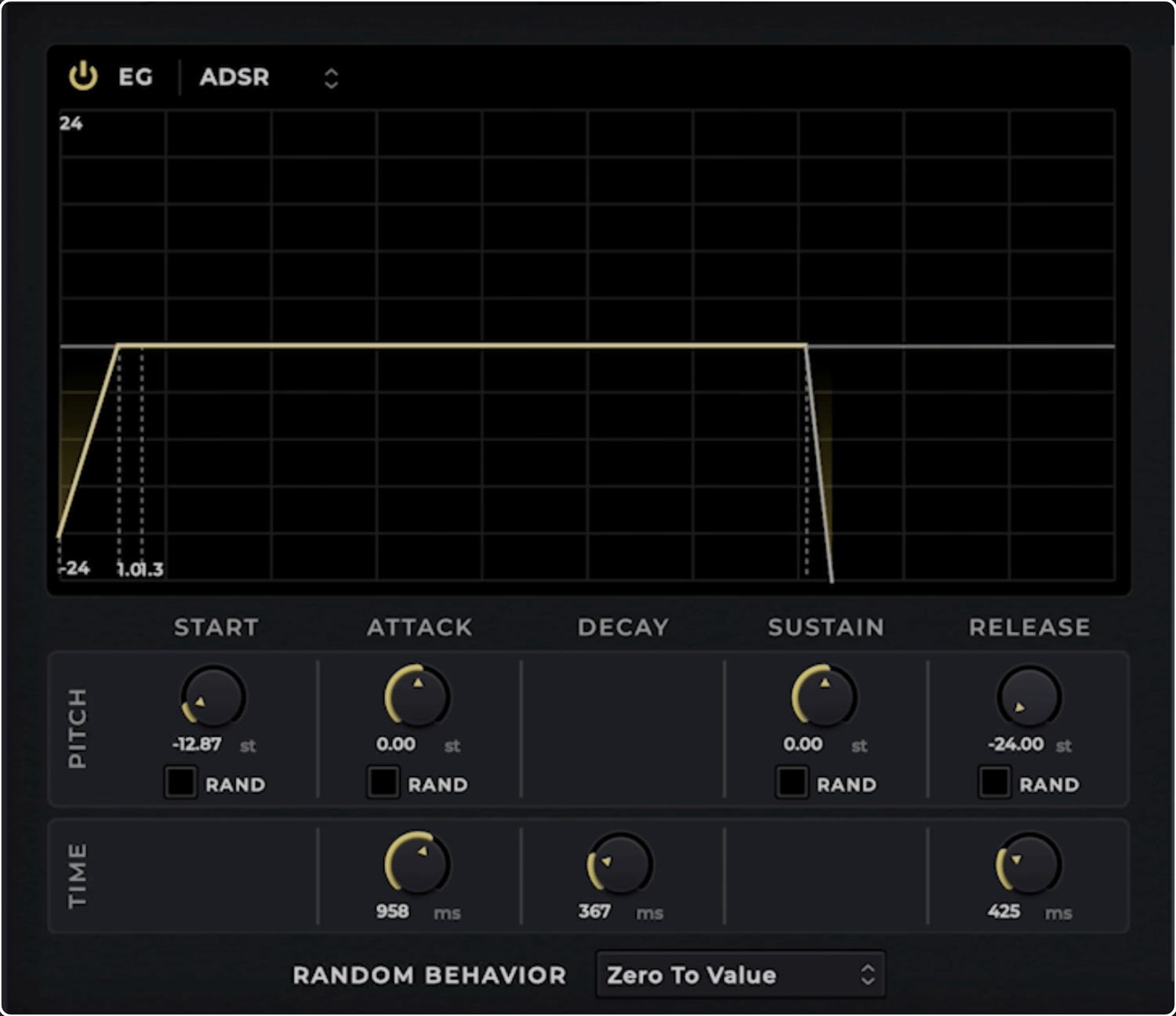Toggle the EG power button
The width and height of the screenshot is (1176, 1016).
point(83,77)
